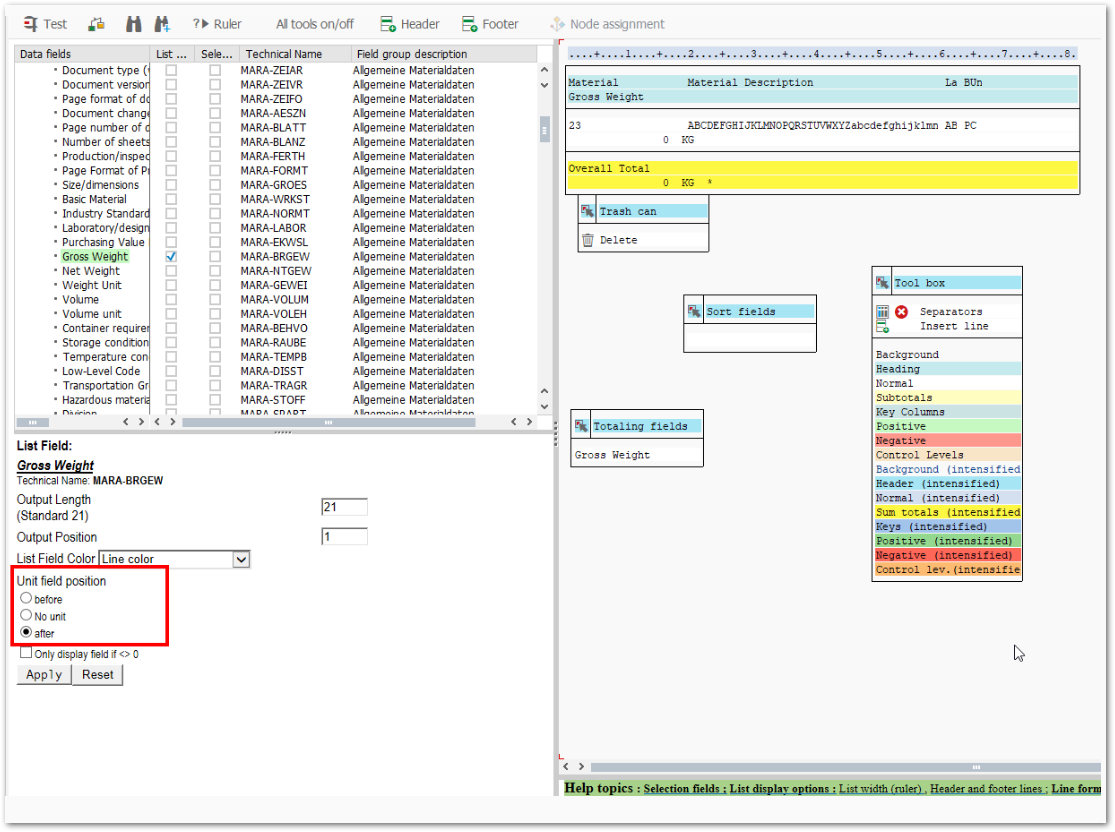Toggle All tools on/off
Viewport: 1115px width, 832px height.
click(x=314, y=24)
